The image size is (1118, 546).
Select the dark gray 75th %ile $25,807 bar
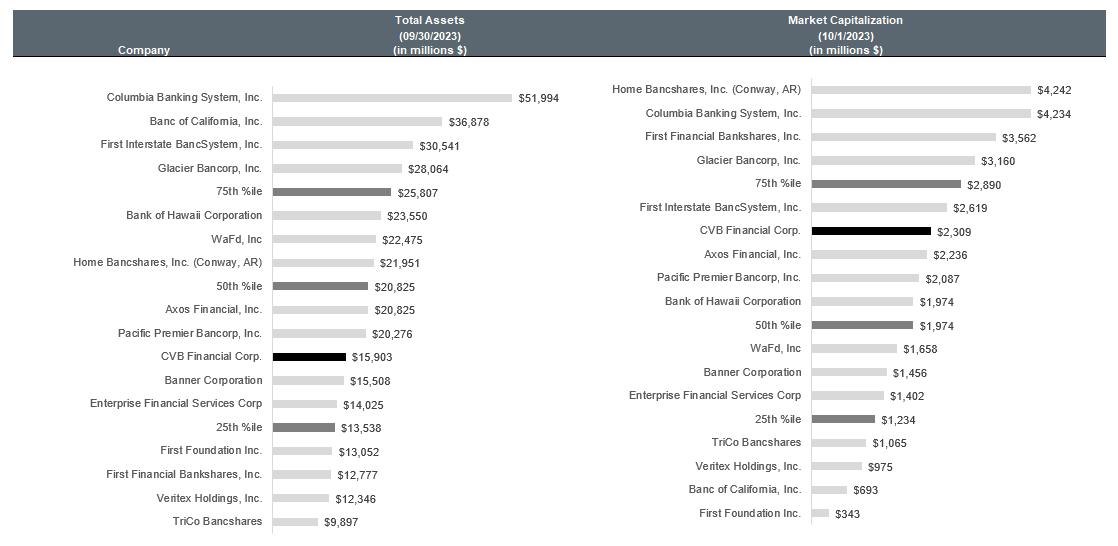point(331,192)
